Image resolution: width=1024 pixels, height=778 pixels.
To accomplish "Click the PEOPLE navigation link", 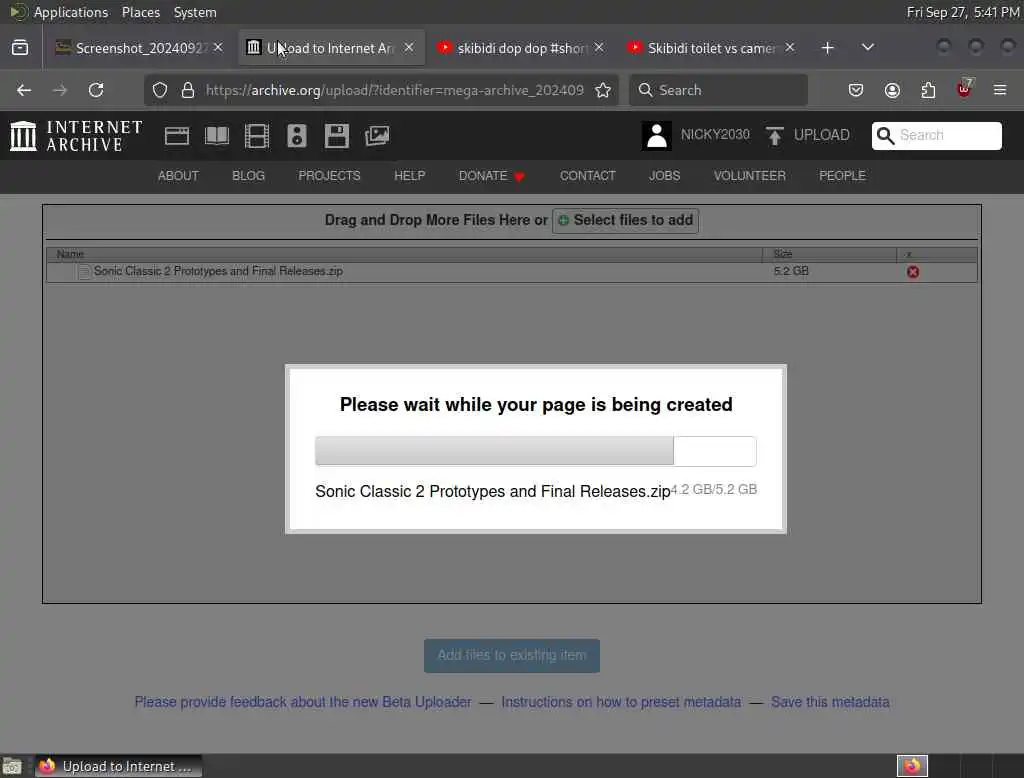I will pyautogui.click(x=842, y=176).
